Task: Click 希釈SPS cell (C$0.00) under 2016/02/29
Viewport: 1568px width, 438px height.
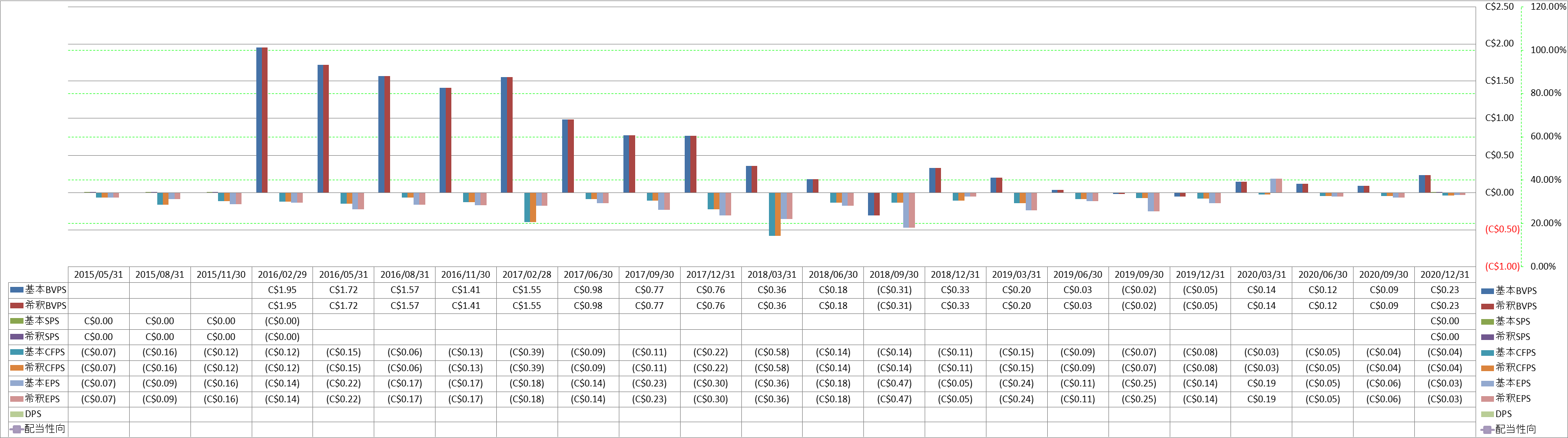Action: coord(282,337)
